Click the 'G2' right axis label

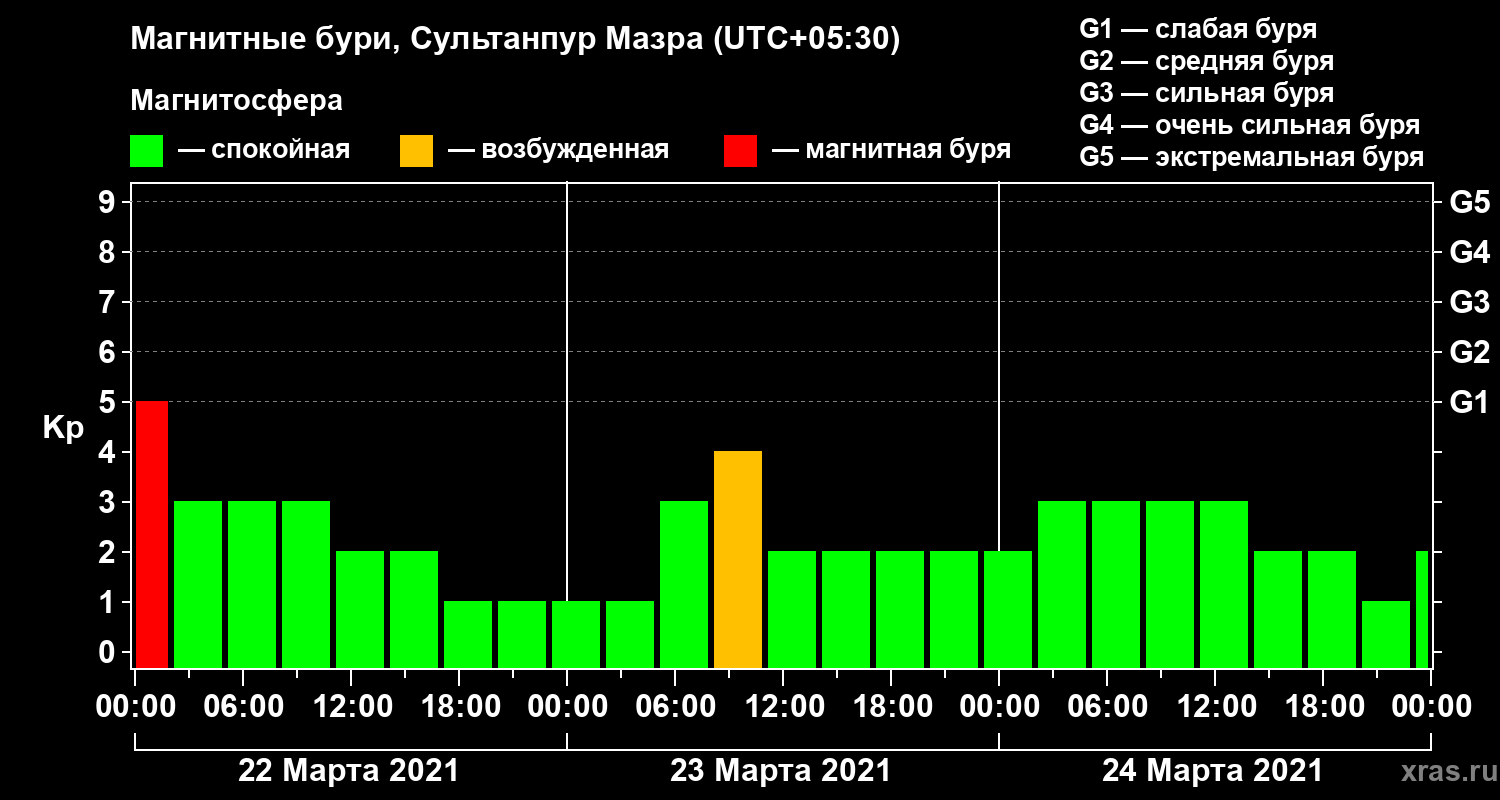(x=1470, y=353)
